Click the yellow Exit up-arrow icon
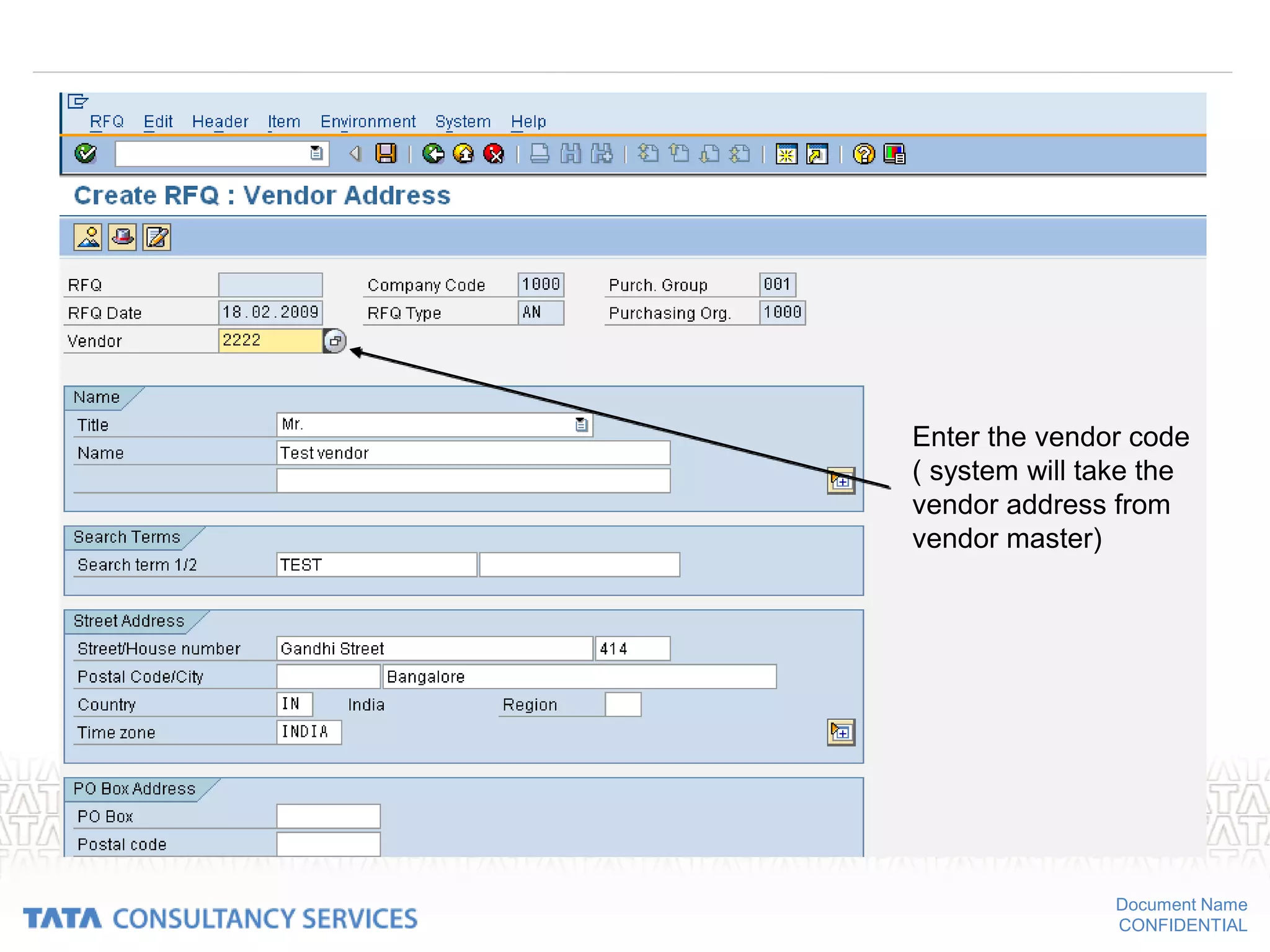The image size is (1270, 952). [x=463, y=153]
